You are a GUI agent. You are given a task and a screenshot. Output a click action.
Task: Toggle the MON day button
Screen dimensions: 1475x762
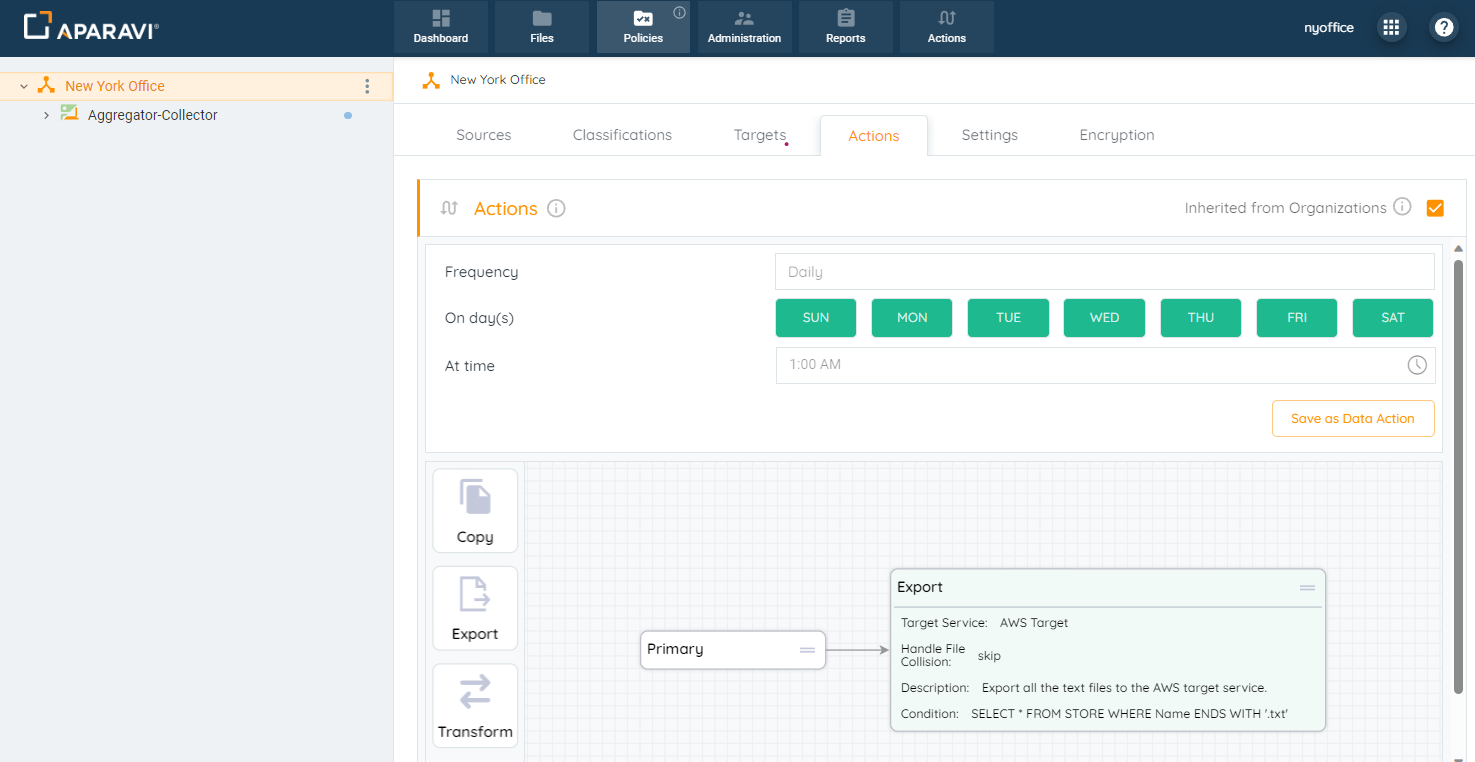point(912,318)
